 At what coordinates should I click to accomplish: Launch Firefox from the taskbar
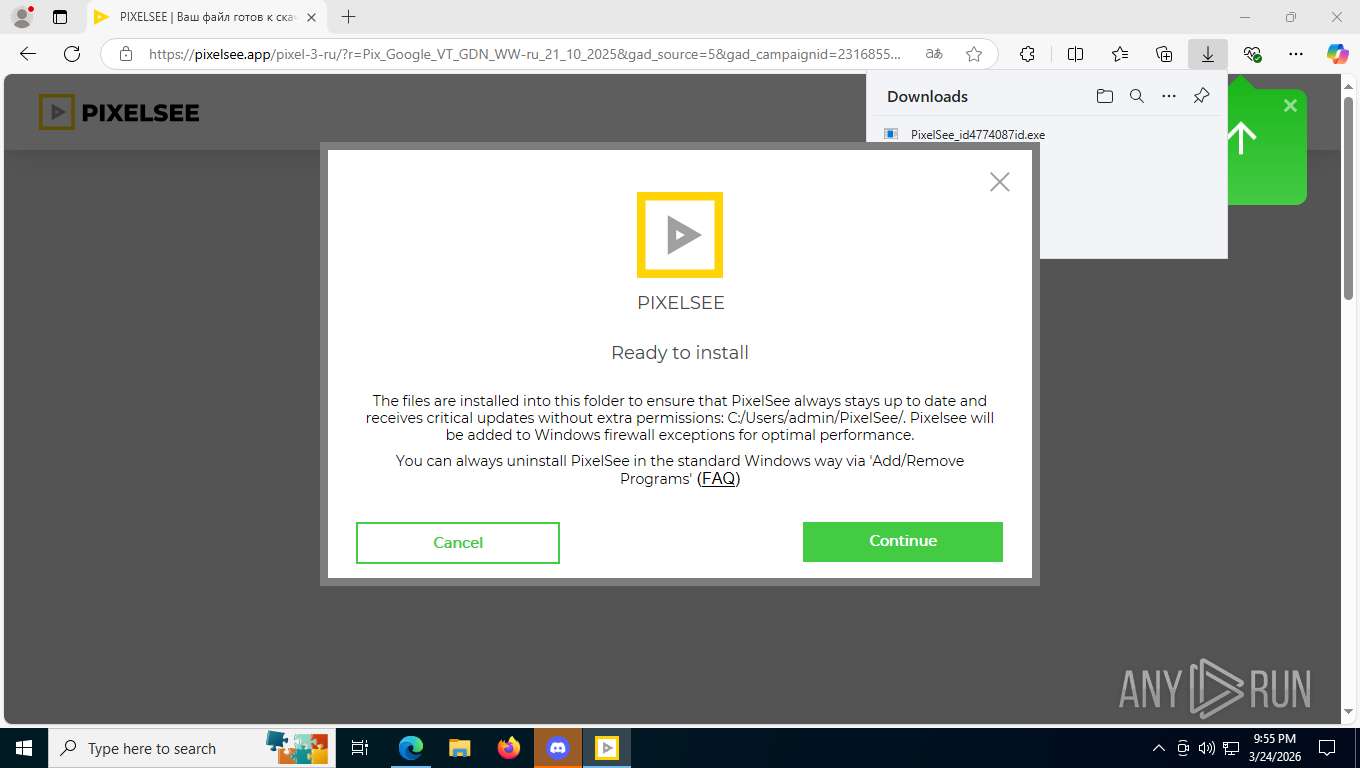pos(509,748)
